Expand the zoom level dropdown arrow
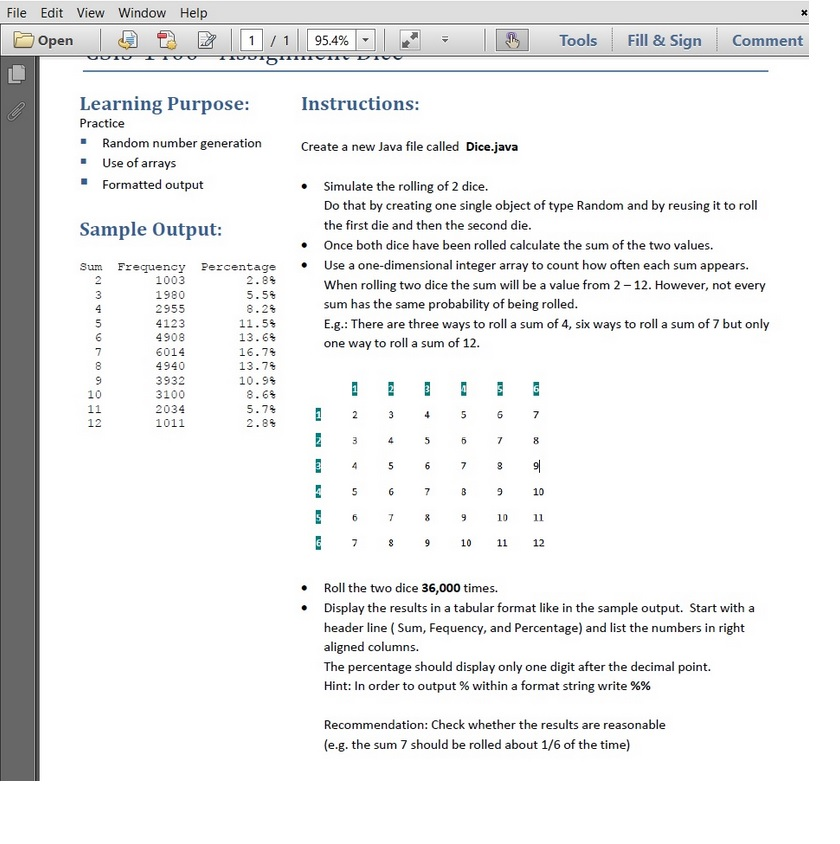This screenshot has width=840, height=844. (365, 40)
